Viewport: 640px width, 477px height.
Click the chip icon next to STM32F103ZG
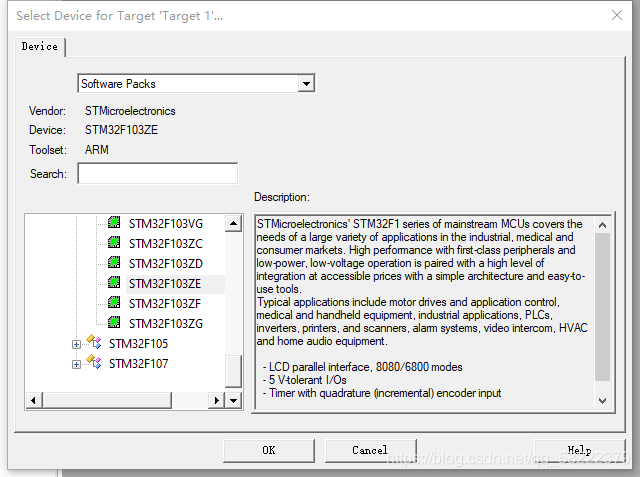(114, 322)
